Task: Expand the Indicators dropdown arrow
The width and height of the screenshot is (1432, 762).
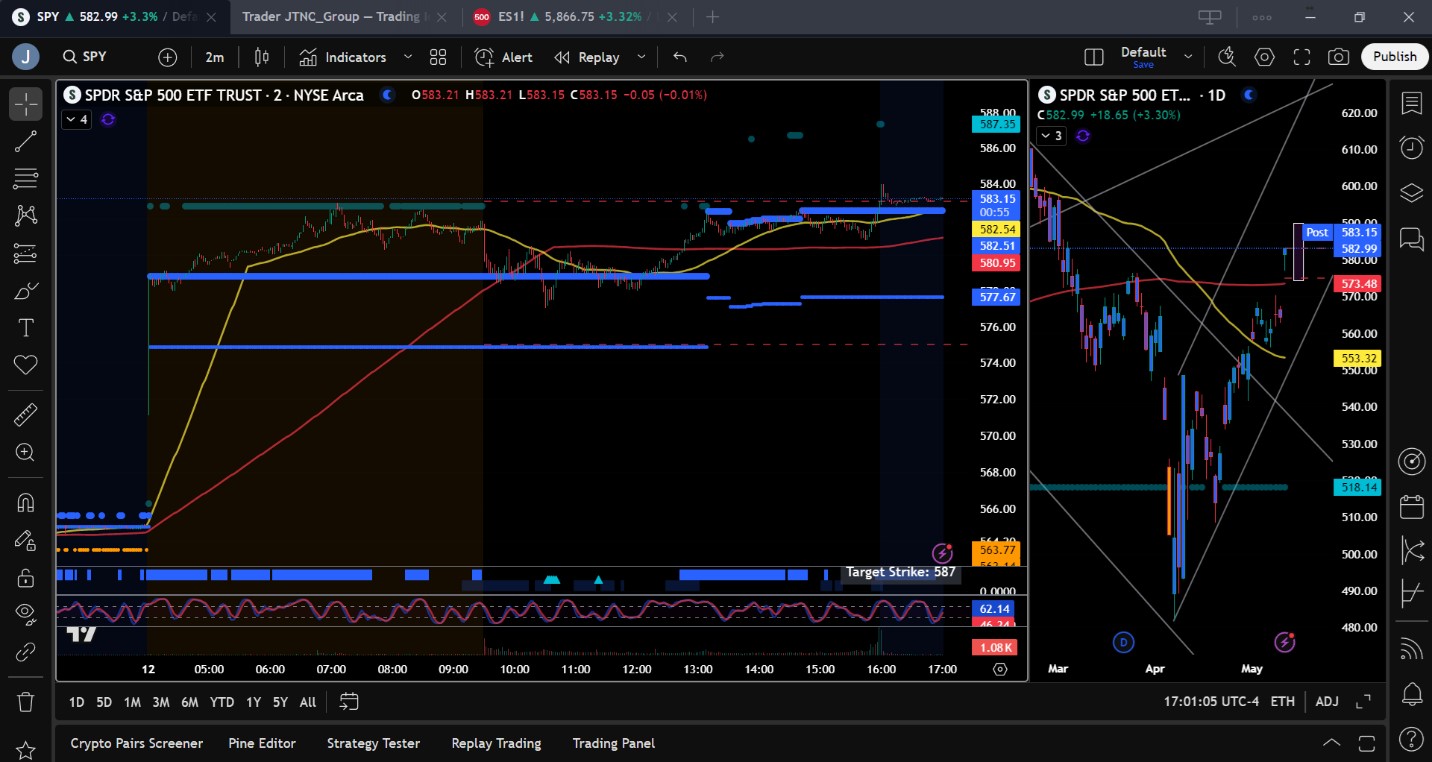Action: (408, 57)
